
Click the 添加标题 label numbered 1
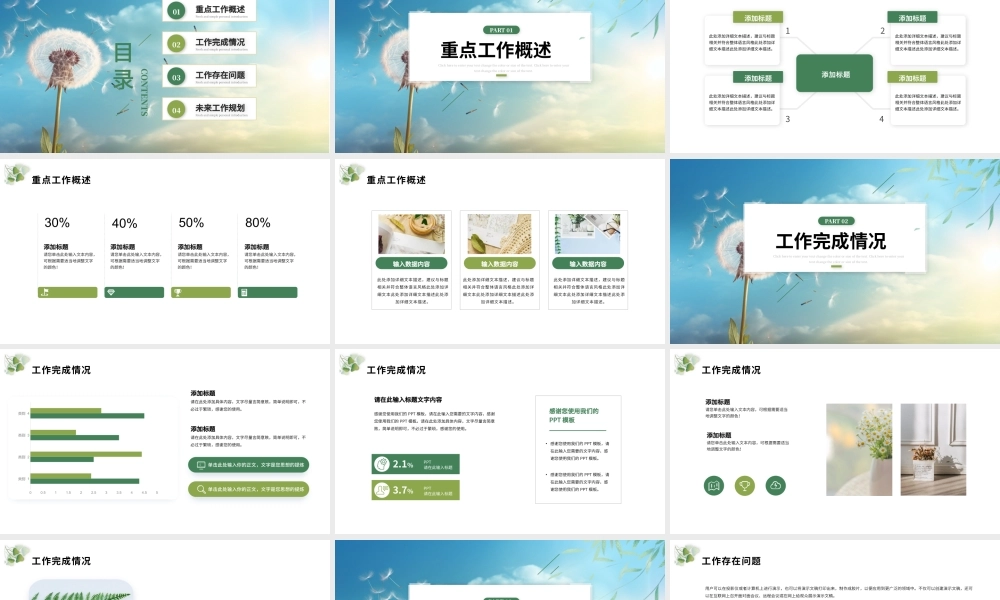click(758, 18)
